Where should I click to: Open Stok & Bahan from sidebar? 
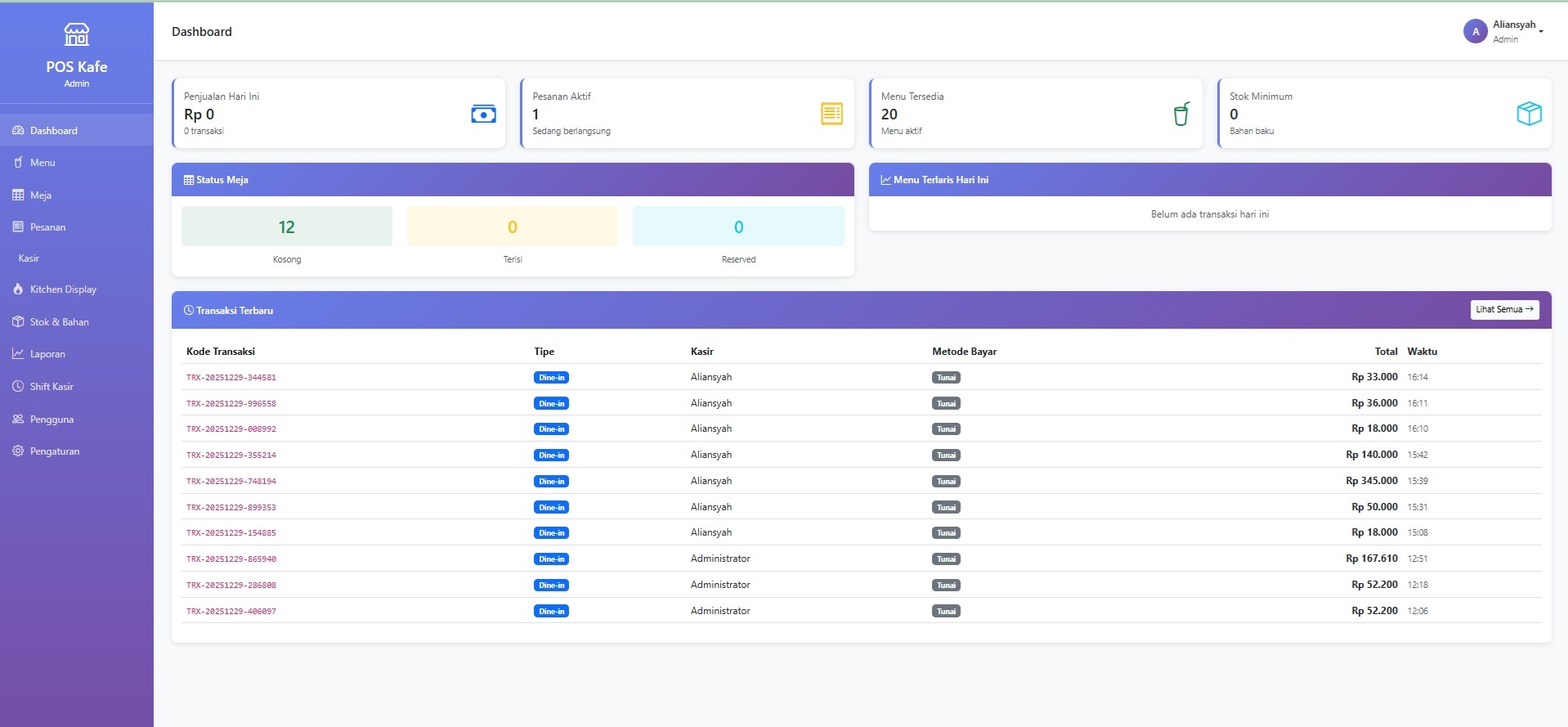click(59, 322)
